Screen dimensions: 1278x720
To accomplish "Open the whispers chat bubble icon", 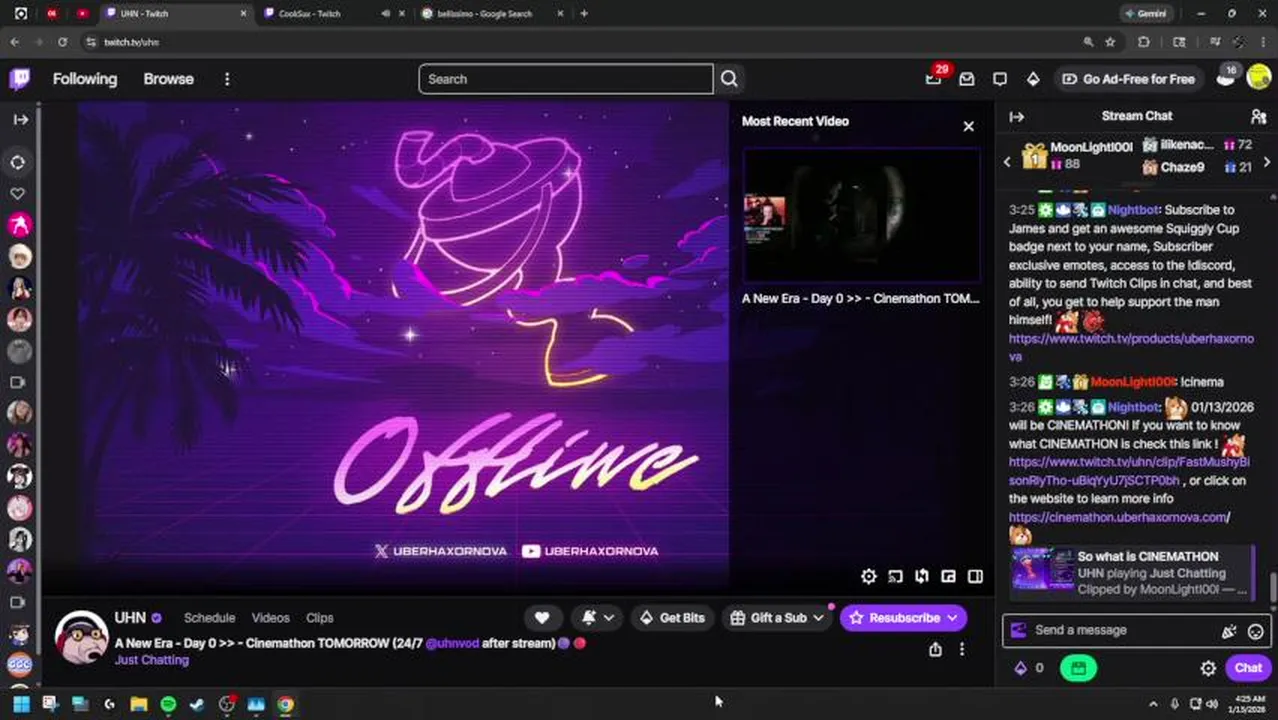I will click(x=1000, y=79).
